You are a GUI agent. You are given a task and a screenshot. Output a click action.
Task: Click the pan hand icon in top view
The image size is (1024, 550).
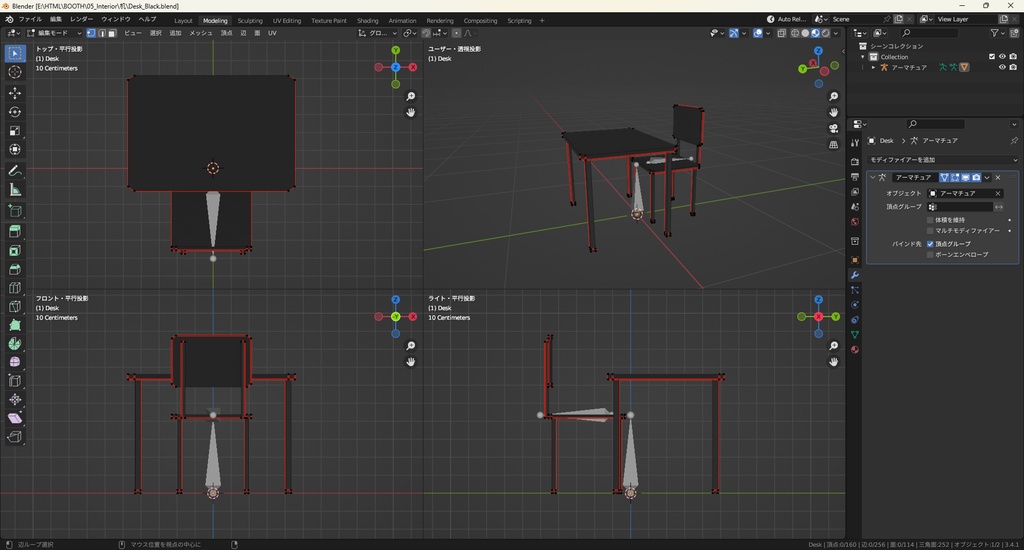point(411,113)
